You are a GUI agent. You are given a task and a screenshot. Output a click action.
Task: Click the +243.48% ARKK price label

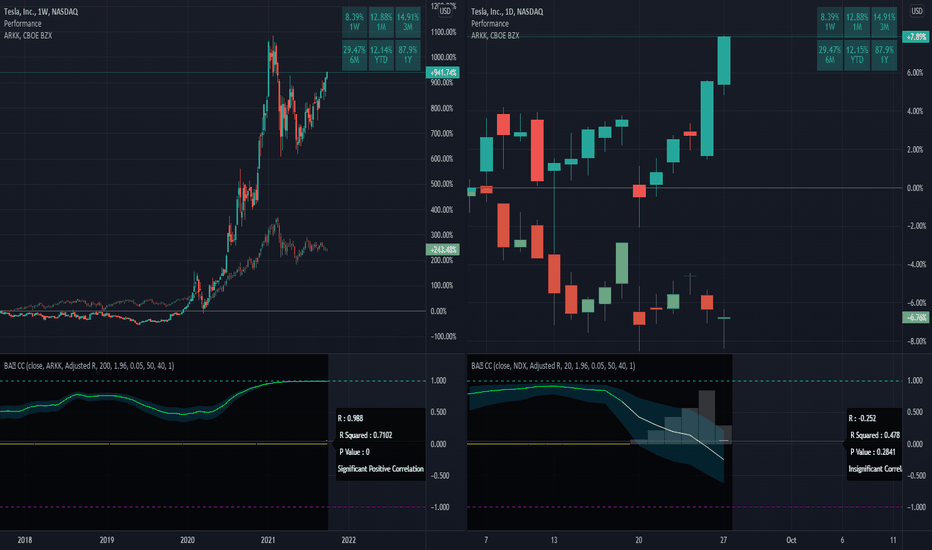tap(443, 250)
